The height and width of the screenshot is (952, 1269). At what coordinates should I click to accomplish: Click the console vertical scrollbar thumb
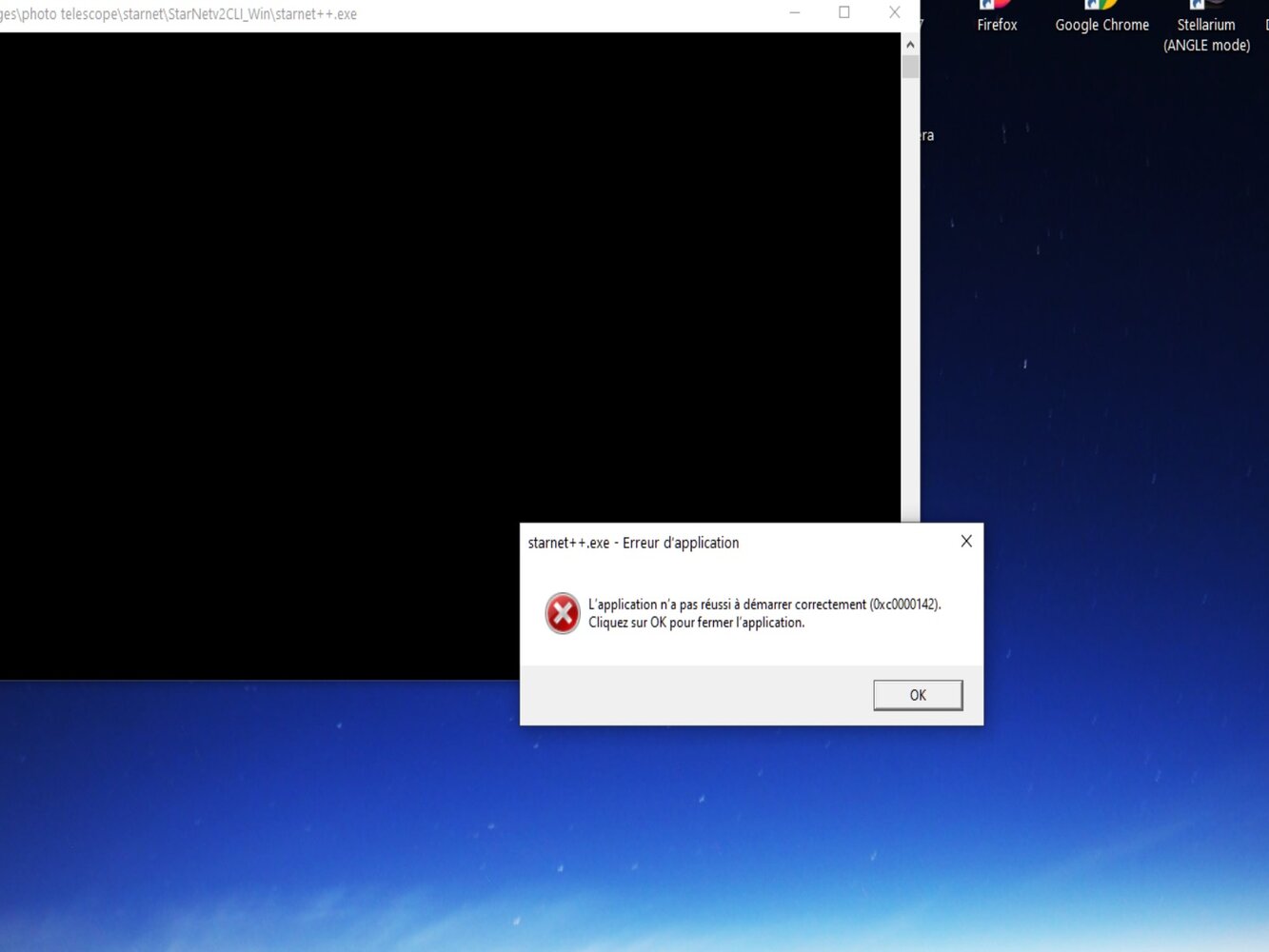pos(910,67)
